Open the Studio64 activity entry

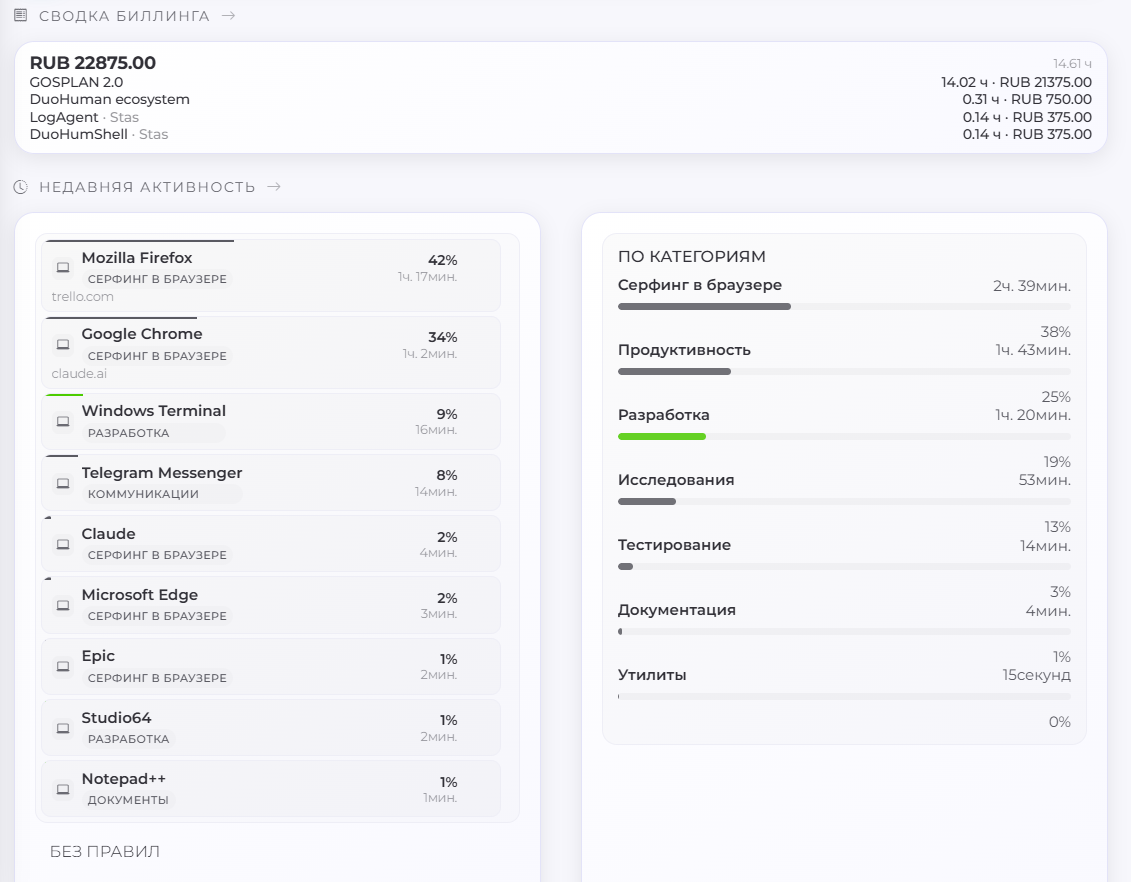[x=270, y=728]
